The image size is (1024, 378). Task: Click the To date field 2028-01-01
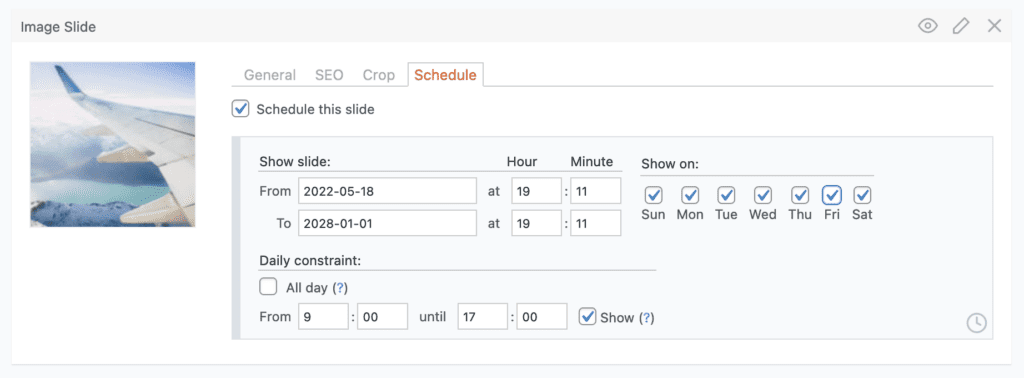coord(388,223)
